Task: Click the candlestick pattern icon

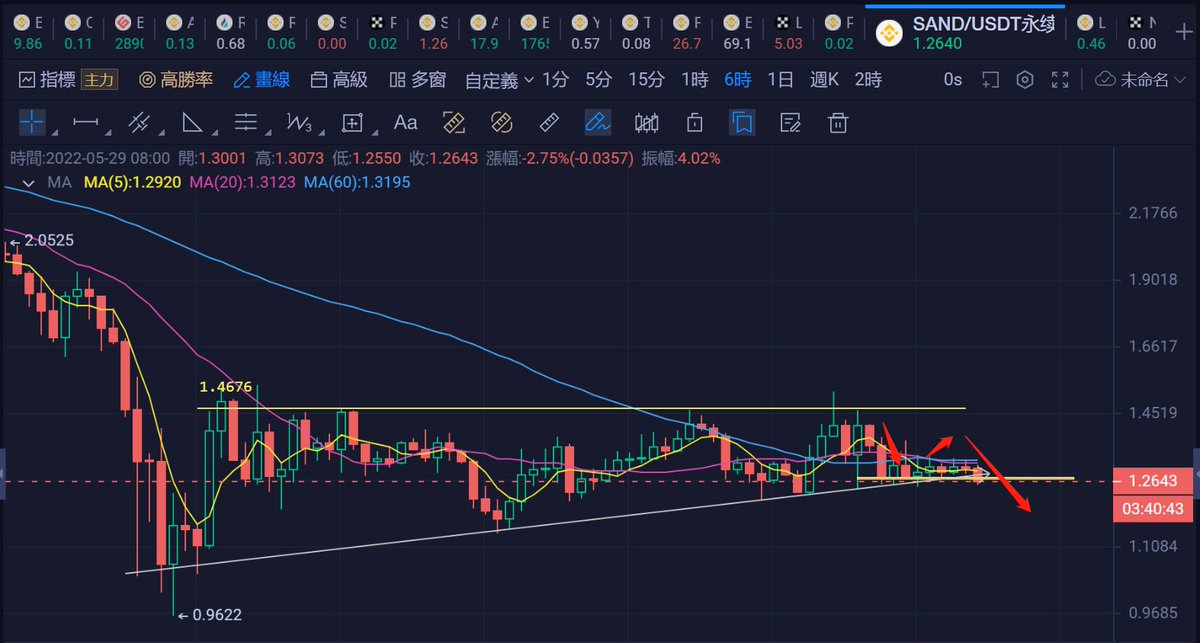Action: click(x=647, y=122)
